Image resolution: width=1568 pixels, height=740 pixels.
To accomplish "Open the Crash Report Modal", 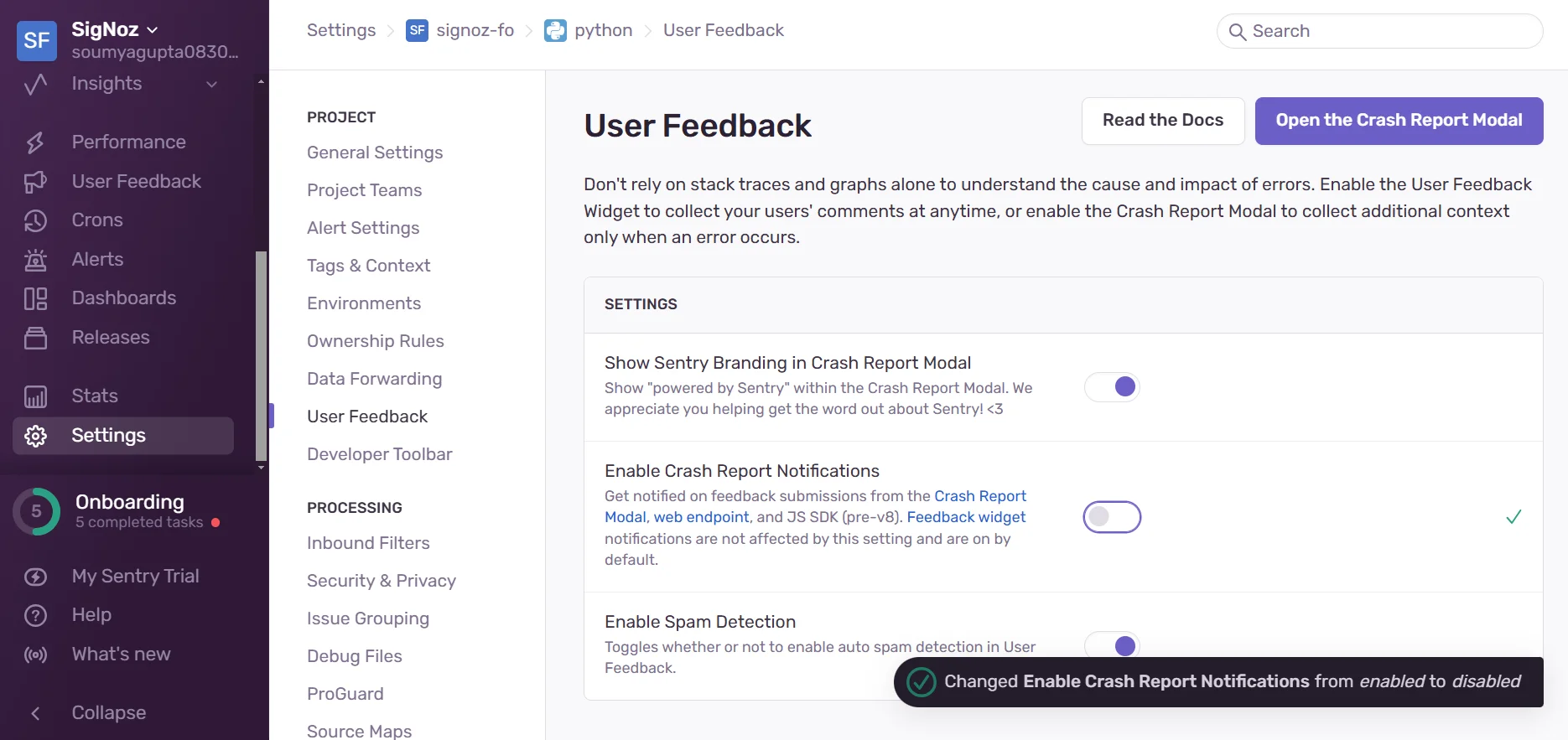I will click(1398, 120).
